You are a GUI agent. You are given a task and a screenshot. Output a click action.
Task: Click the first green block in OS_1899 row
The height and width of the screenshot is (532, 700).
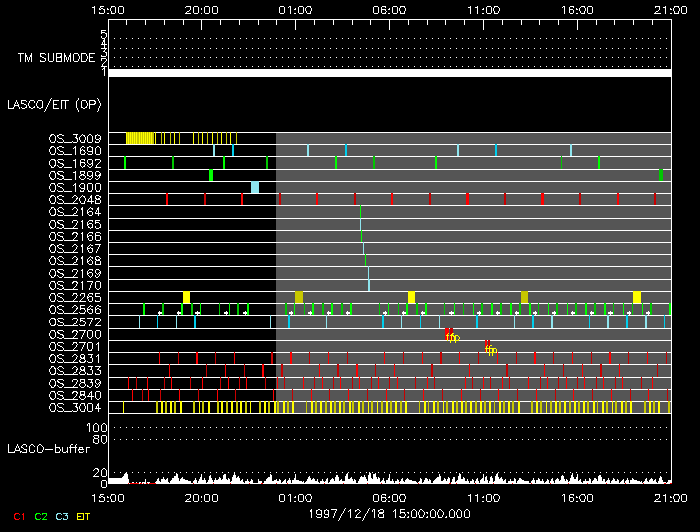(x=211, y=175)
